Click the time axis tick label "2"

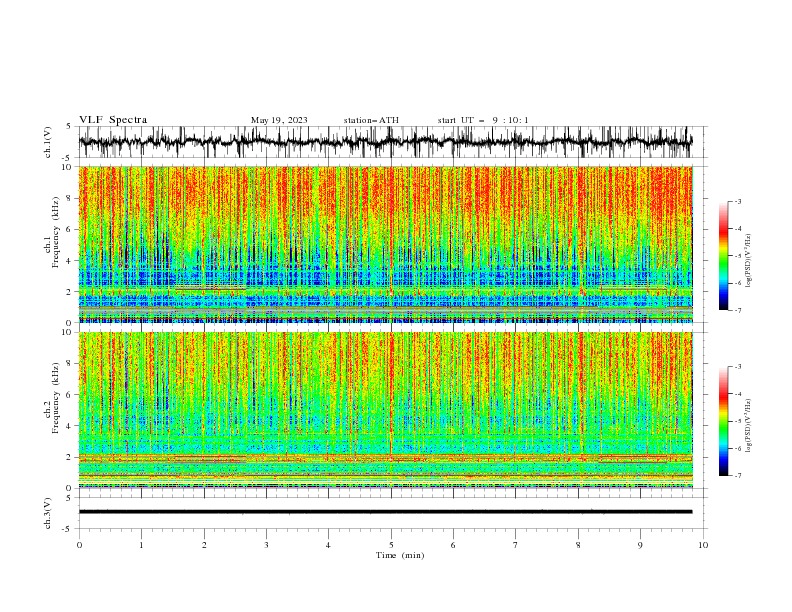point(204,545)
